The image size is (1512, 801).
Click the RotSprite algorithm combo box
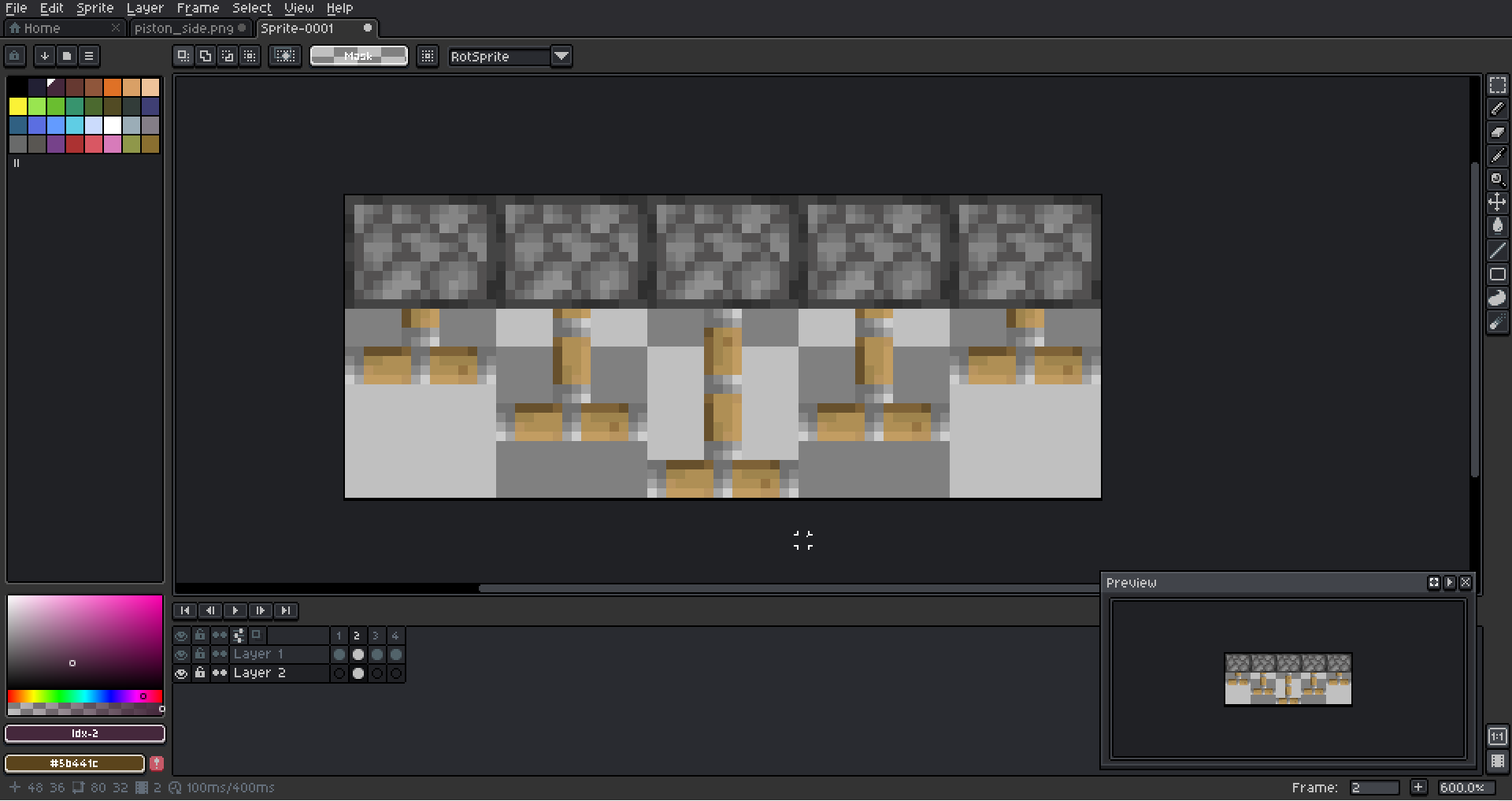point(500,56)
